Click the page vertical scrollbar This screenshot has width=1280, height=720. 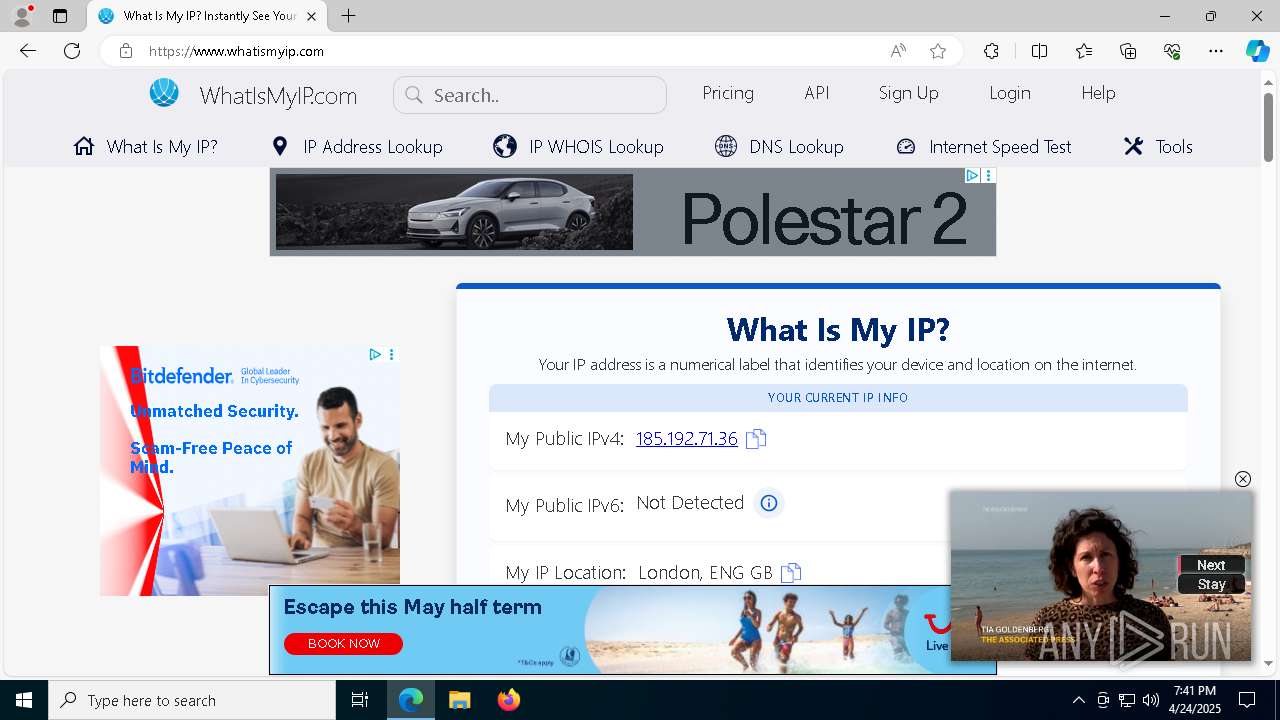click(1268, 127)
